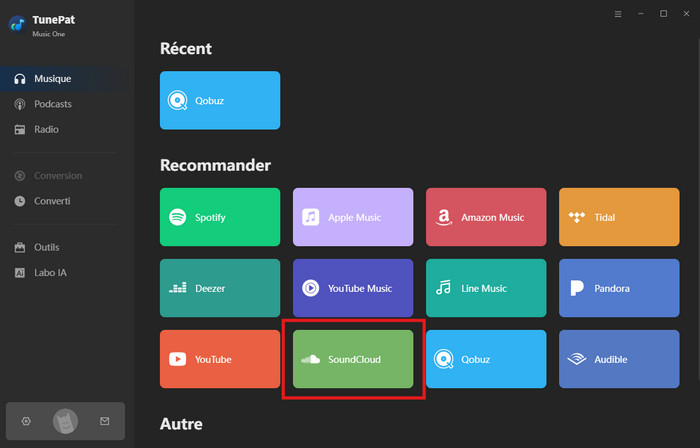Click the Qobuz icon in Recommander tile

point(443,360)
